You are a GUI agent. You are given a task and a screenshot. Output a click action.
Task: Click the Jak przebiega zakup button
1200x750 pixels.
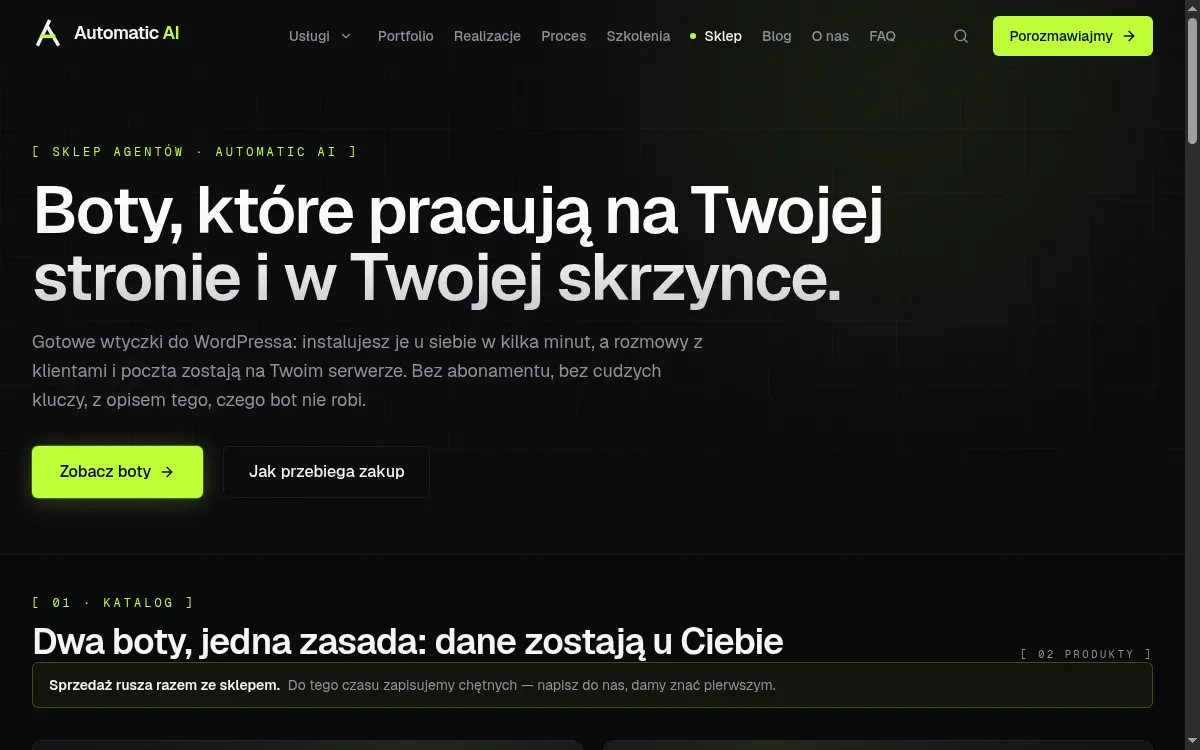coord(326,472)
